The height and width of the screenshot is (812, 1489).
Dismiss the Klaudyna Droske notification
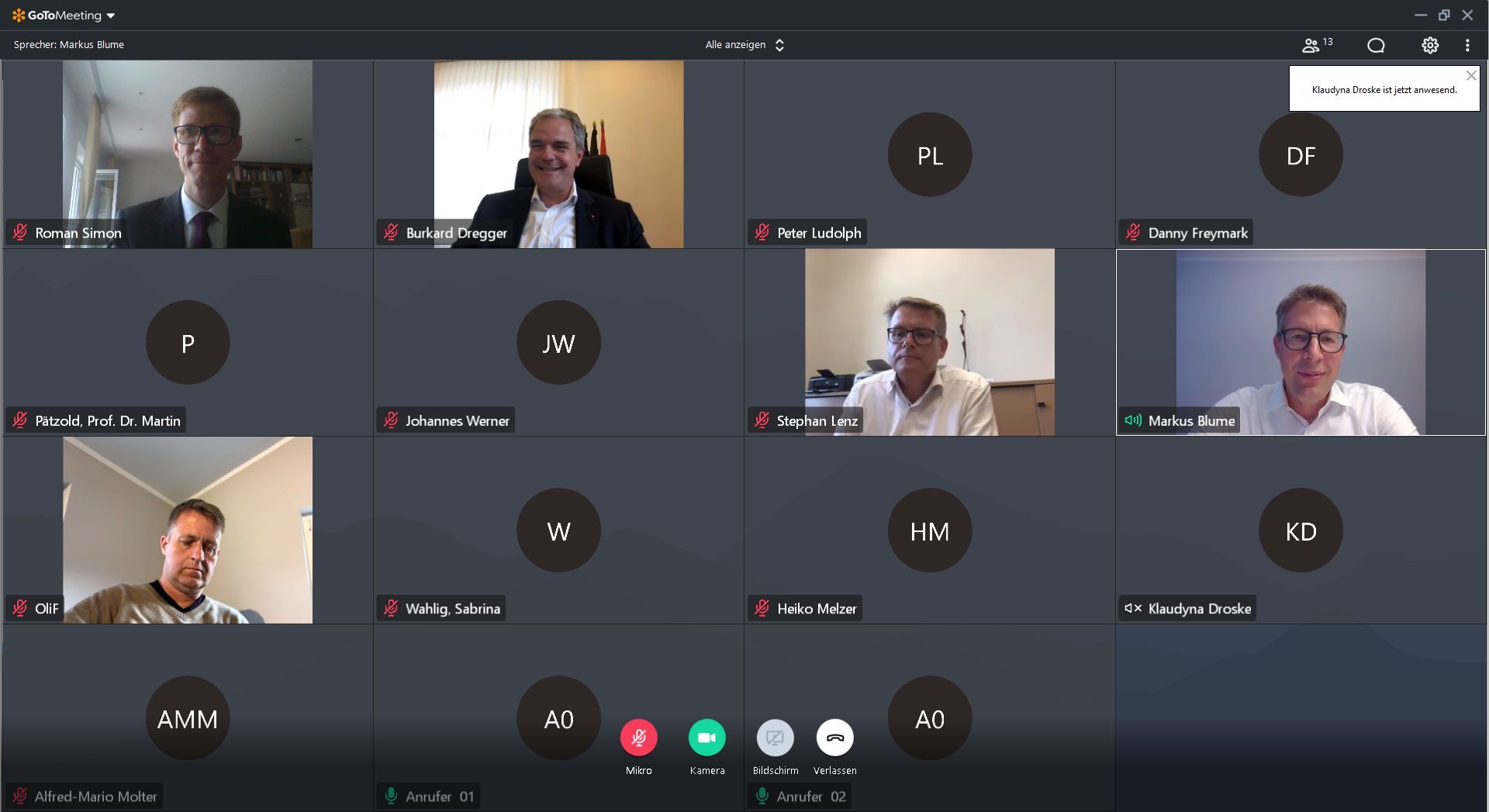[1471, 75]
